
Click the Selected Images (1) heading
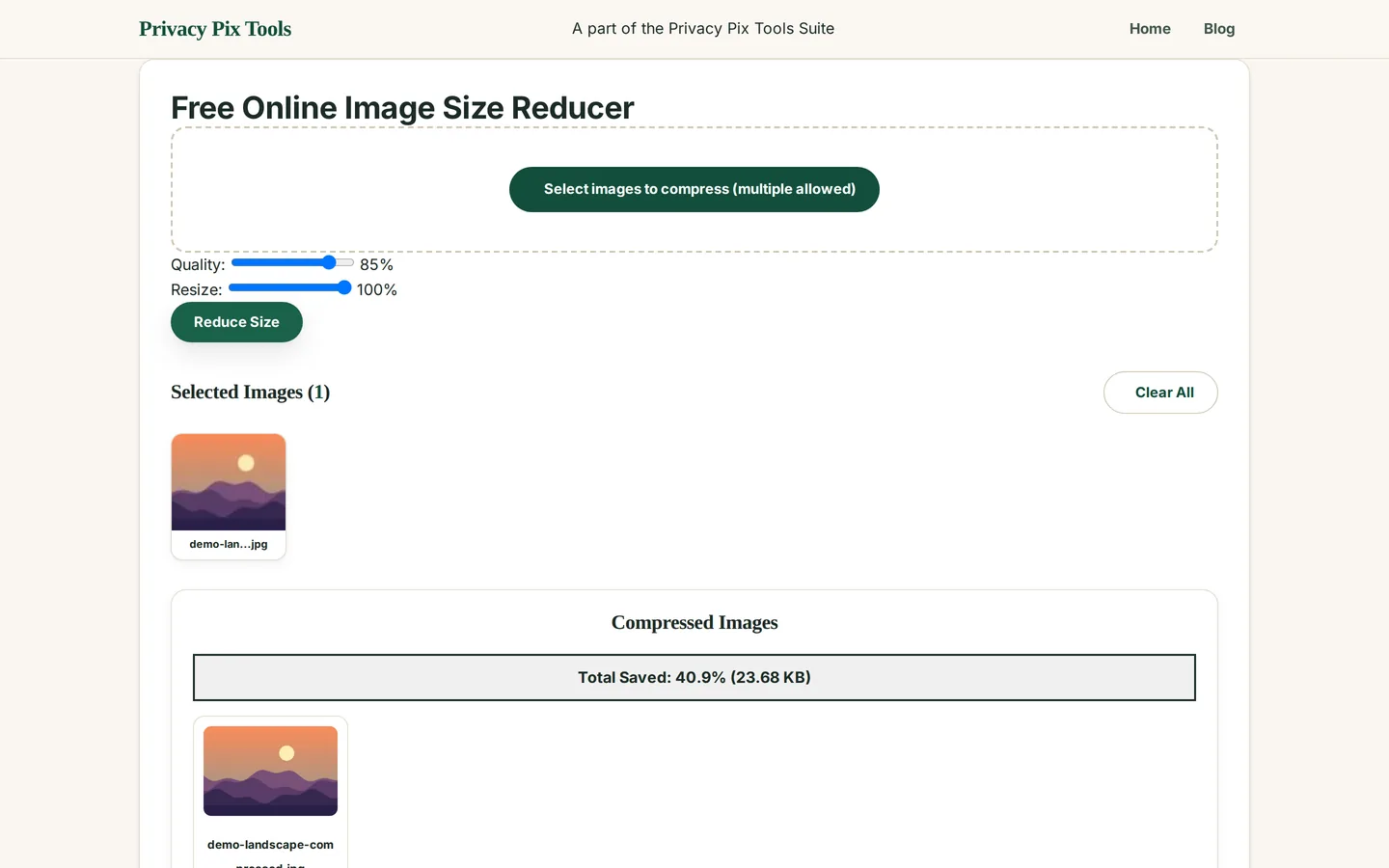[x=250, y=392]
